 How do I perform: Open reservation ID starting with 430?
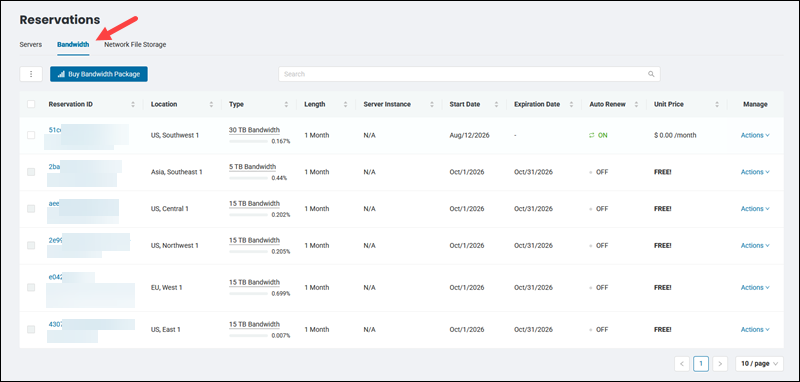coord(55,324)
